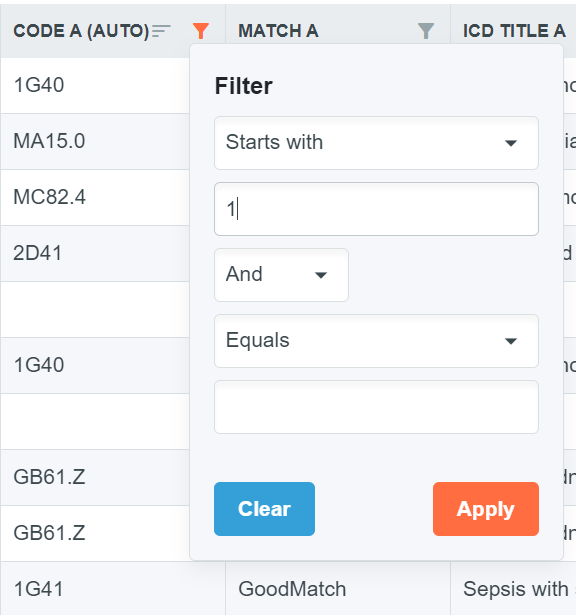
Task: Focus the empty second filter value field
Action: point(376,407)
